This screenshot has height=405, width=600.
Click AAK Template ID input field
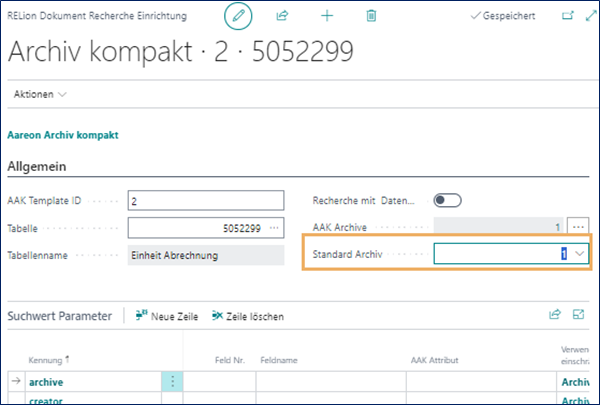point(206,201)
